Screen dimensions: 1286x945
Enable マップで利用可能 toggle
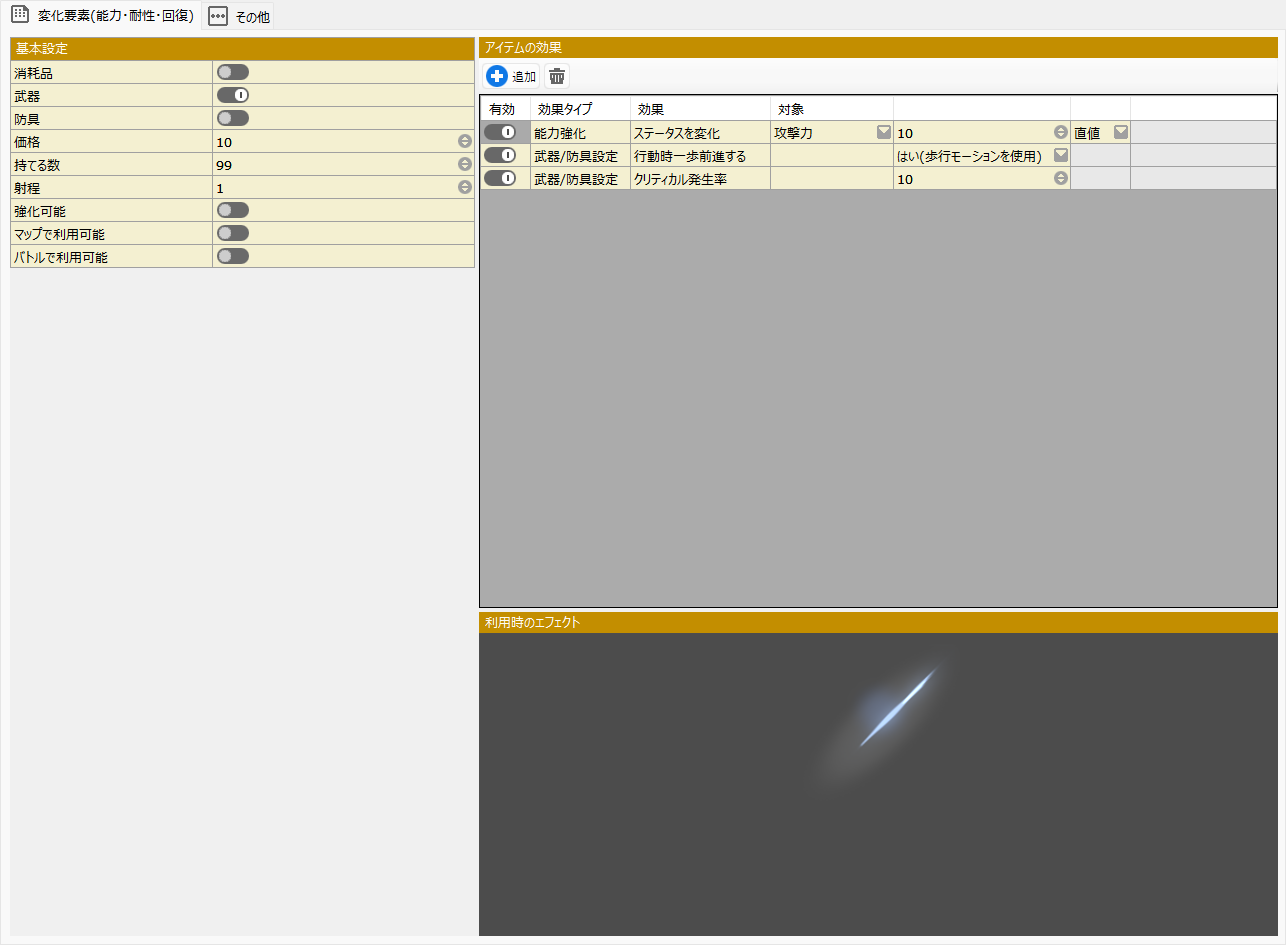click(x=233, y=233)
